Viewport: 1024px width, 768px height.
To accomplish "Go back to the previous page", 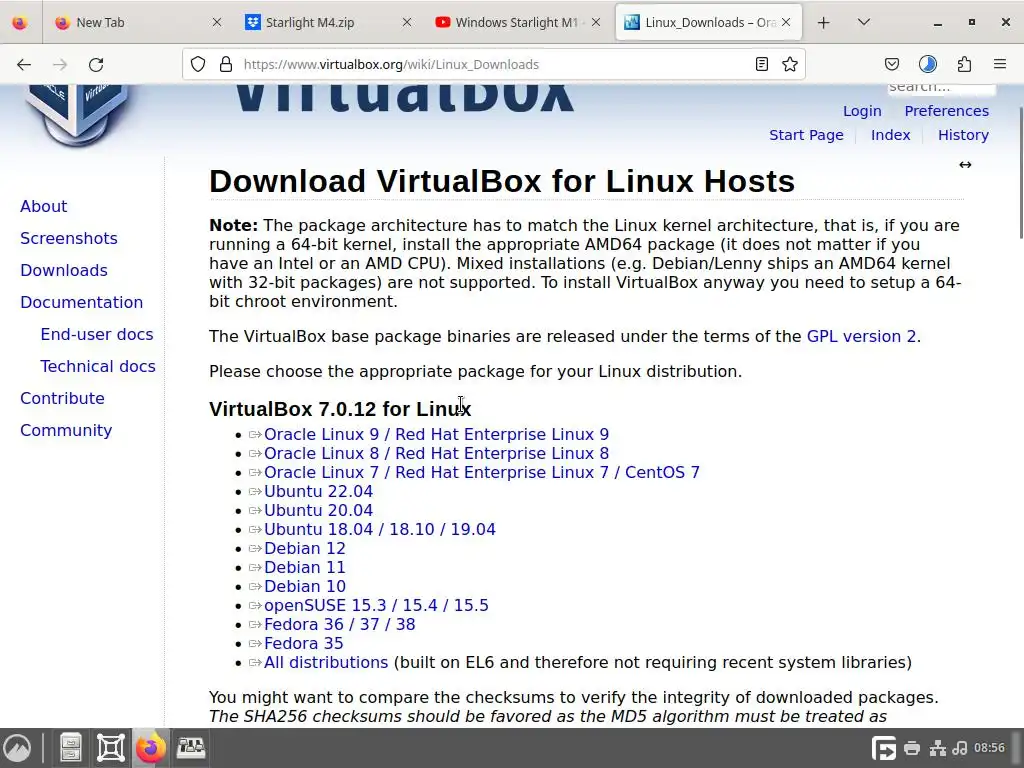I will (x=24, y=64).
